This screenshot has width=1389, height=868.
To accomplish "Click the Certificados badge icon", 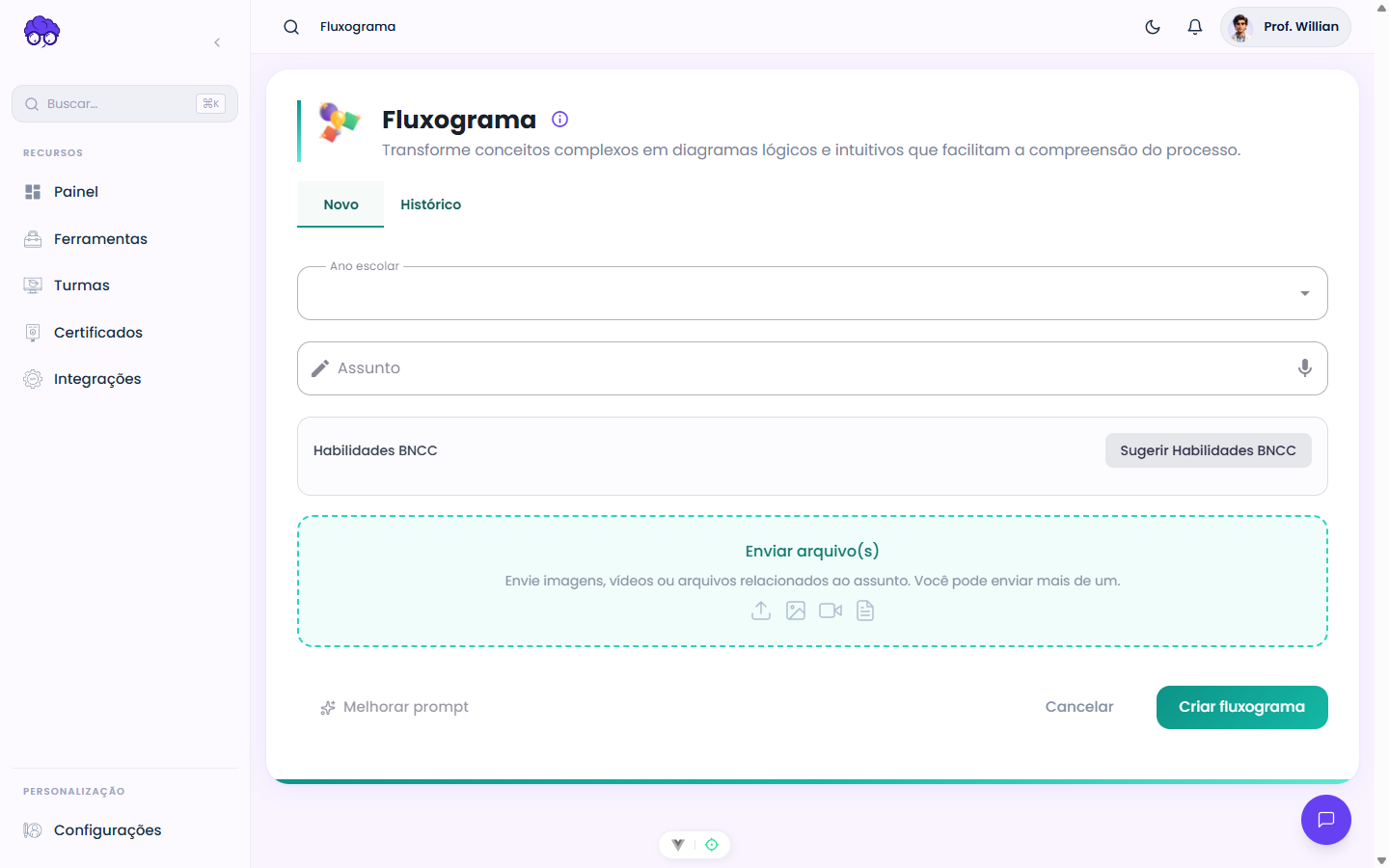I will coord(33,333).
